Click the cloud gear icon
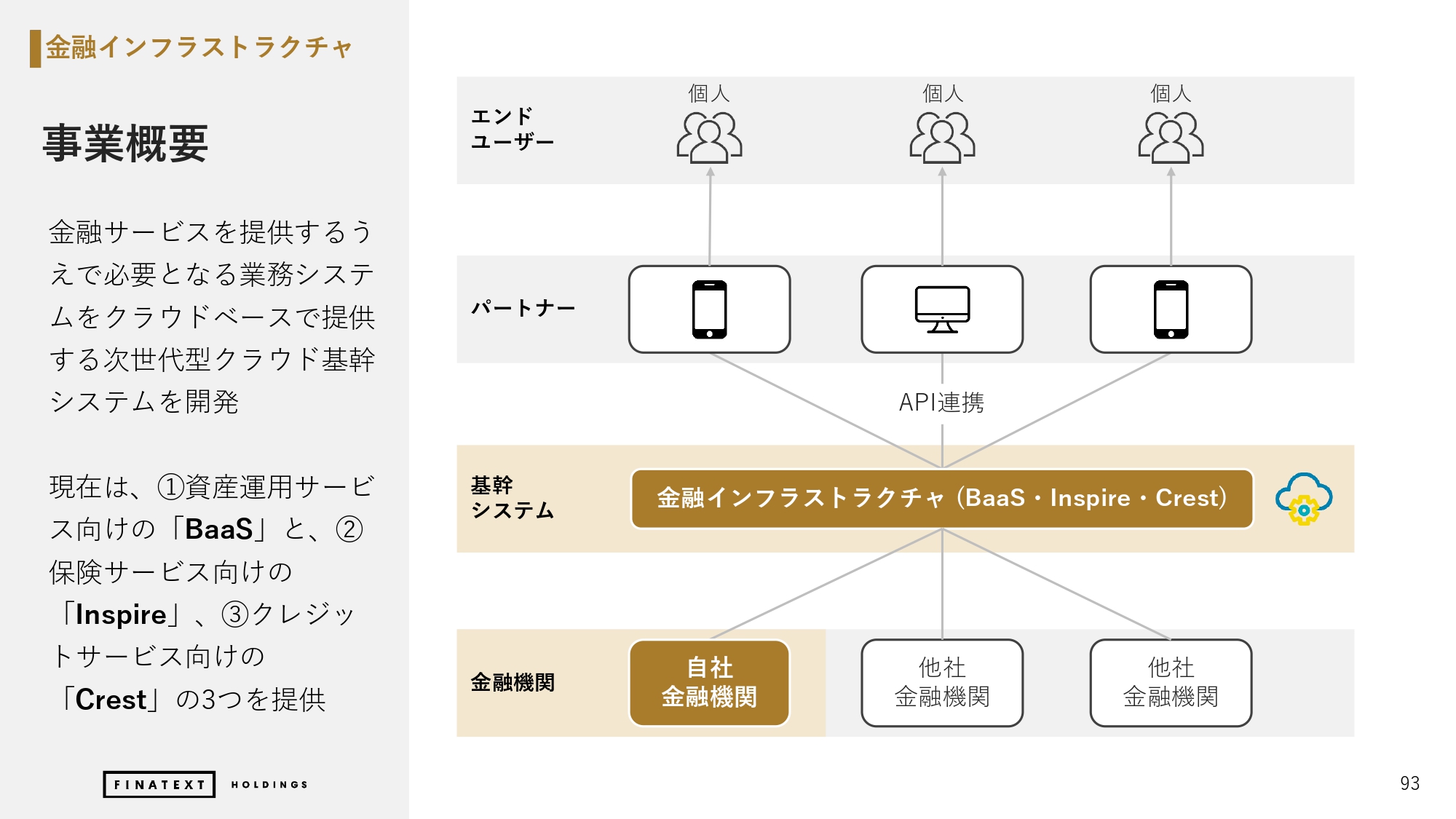 [1304, 499]
